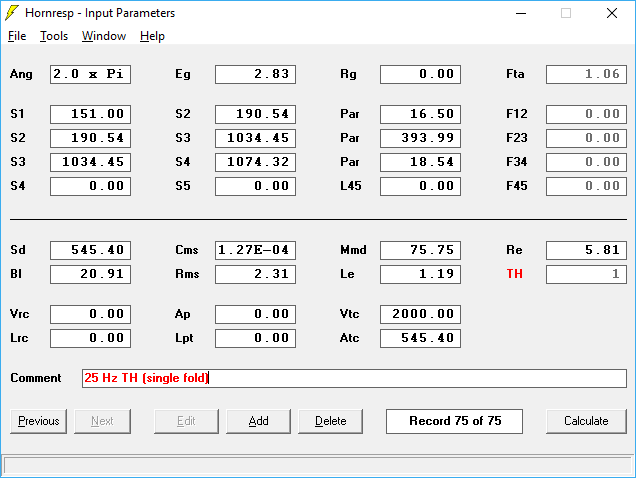Open the Window menu
This screenshot has width=636, height=478.
(104, 36)
